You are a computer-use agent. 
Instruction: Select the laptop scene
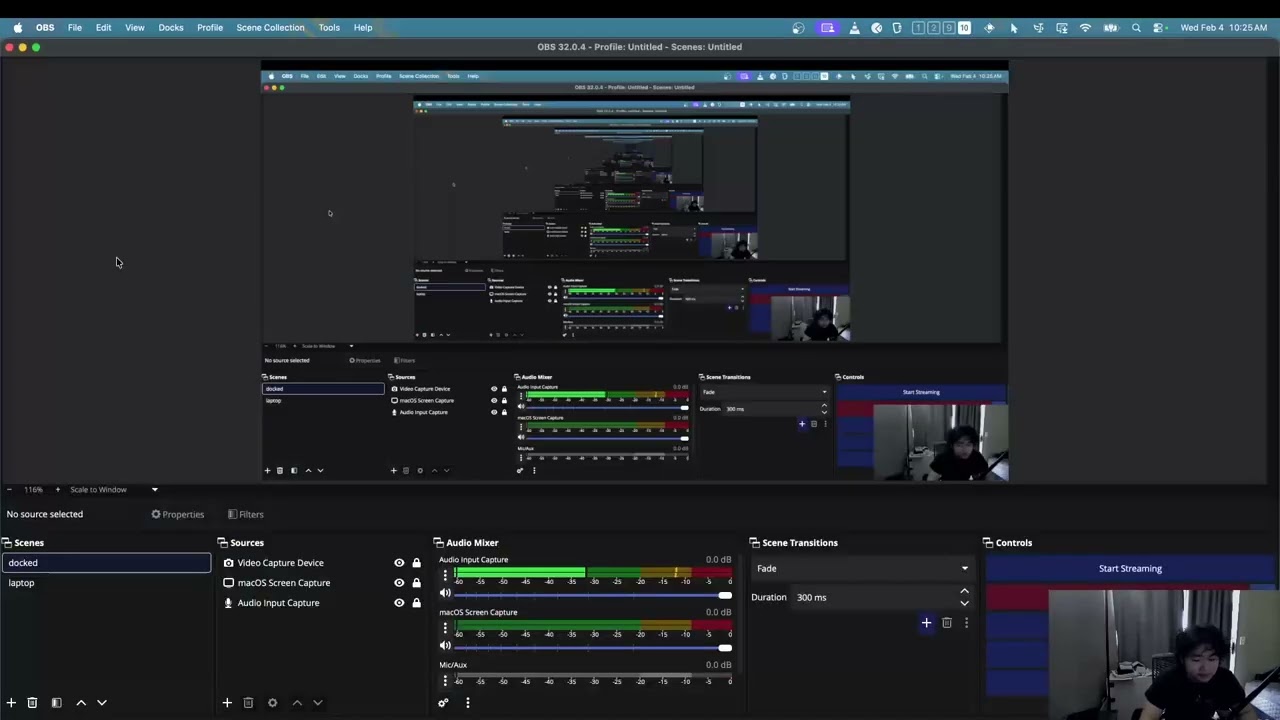pos(106,583)
